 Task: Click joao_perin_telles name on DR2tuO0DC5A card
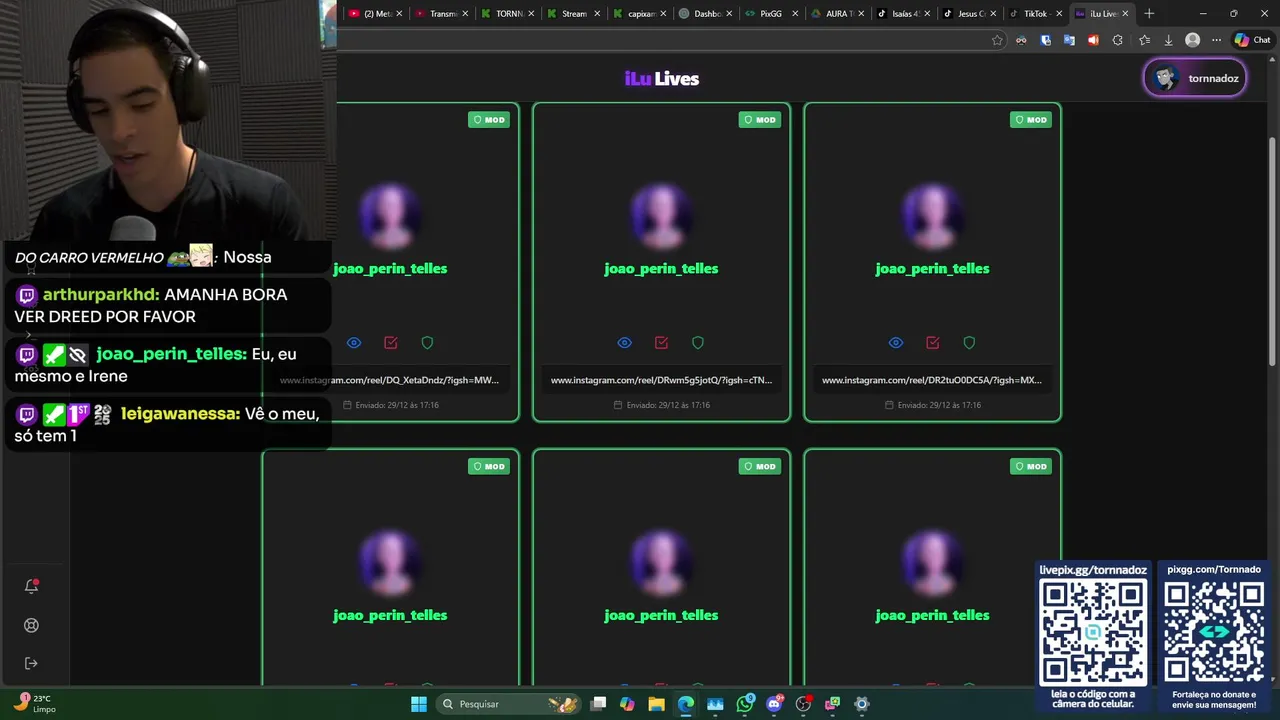tap(932, 268)
